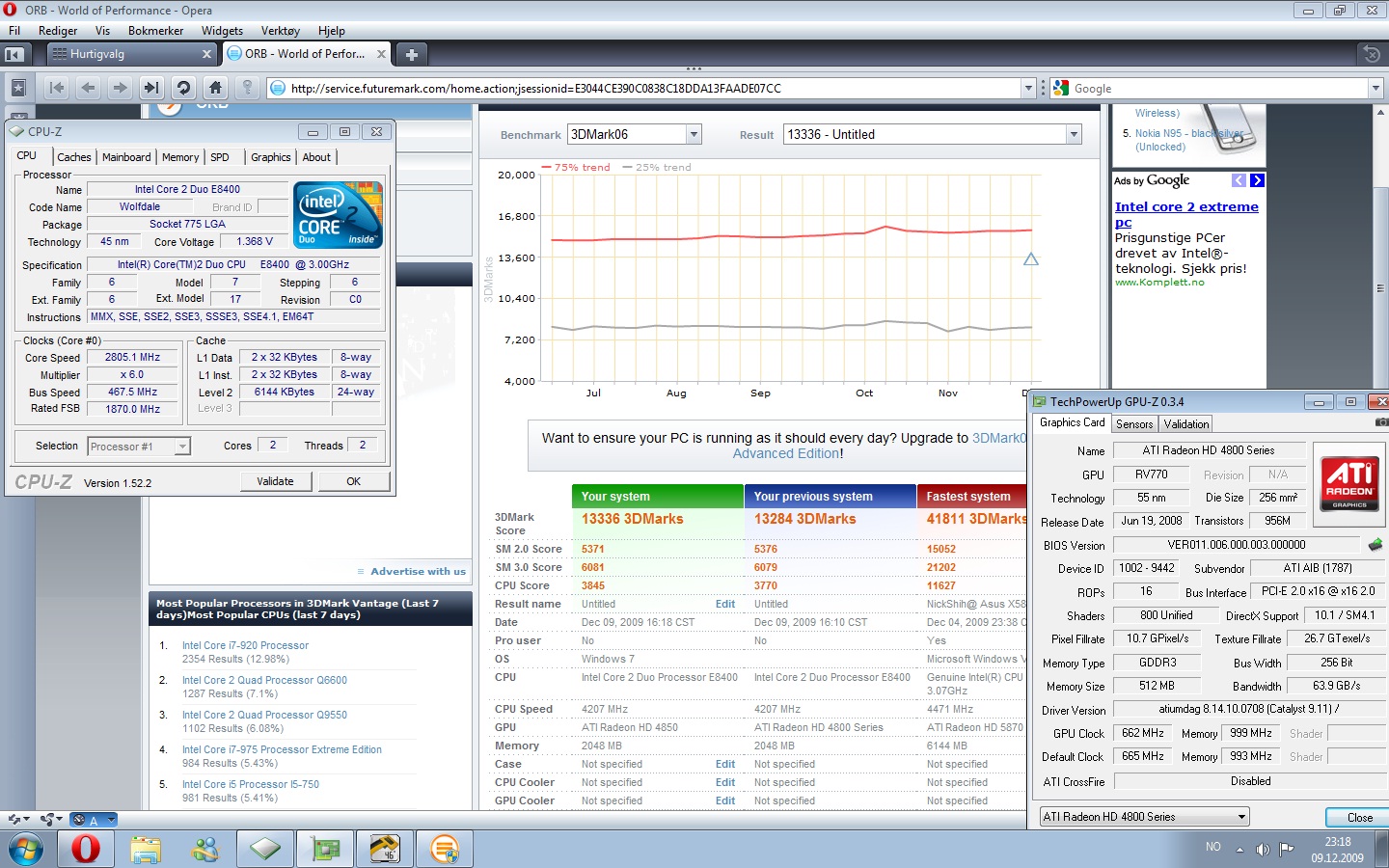The height and width of the screenshot is (868, 1389).
Task: Open Windows Explorer from the taskbar
Action: click(x=146, y=850)
